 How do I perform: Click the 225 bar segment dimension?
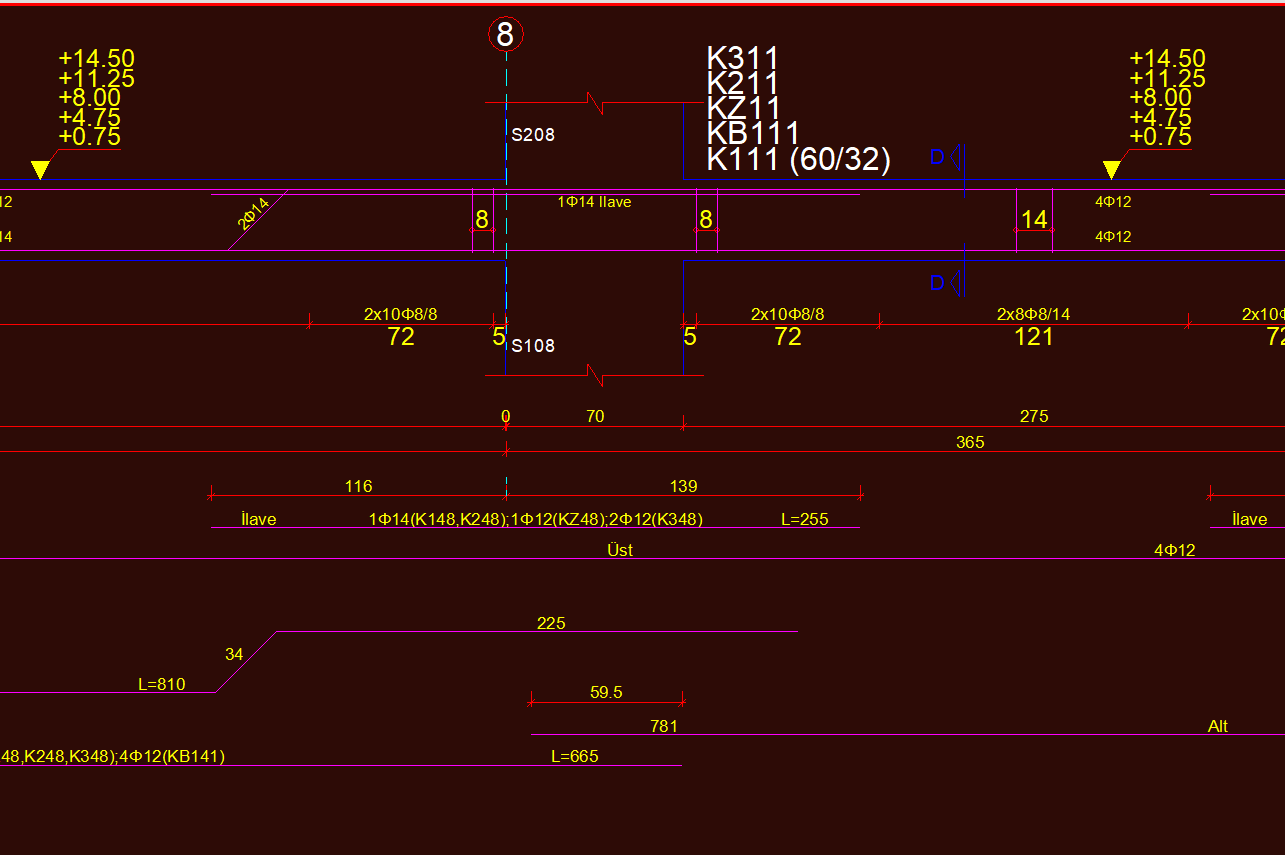(x=551, y=623)
